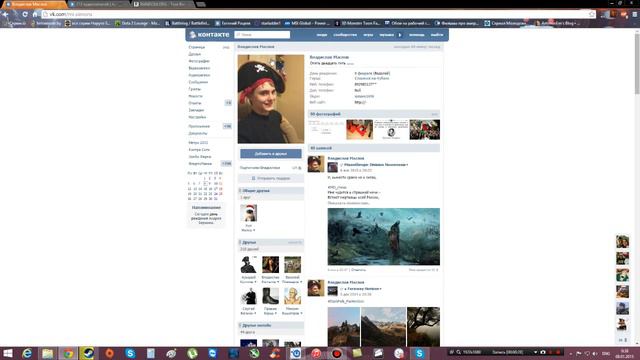
Task: Open 'Сообщения' in left sidebar
Action: 198,82
